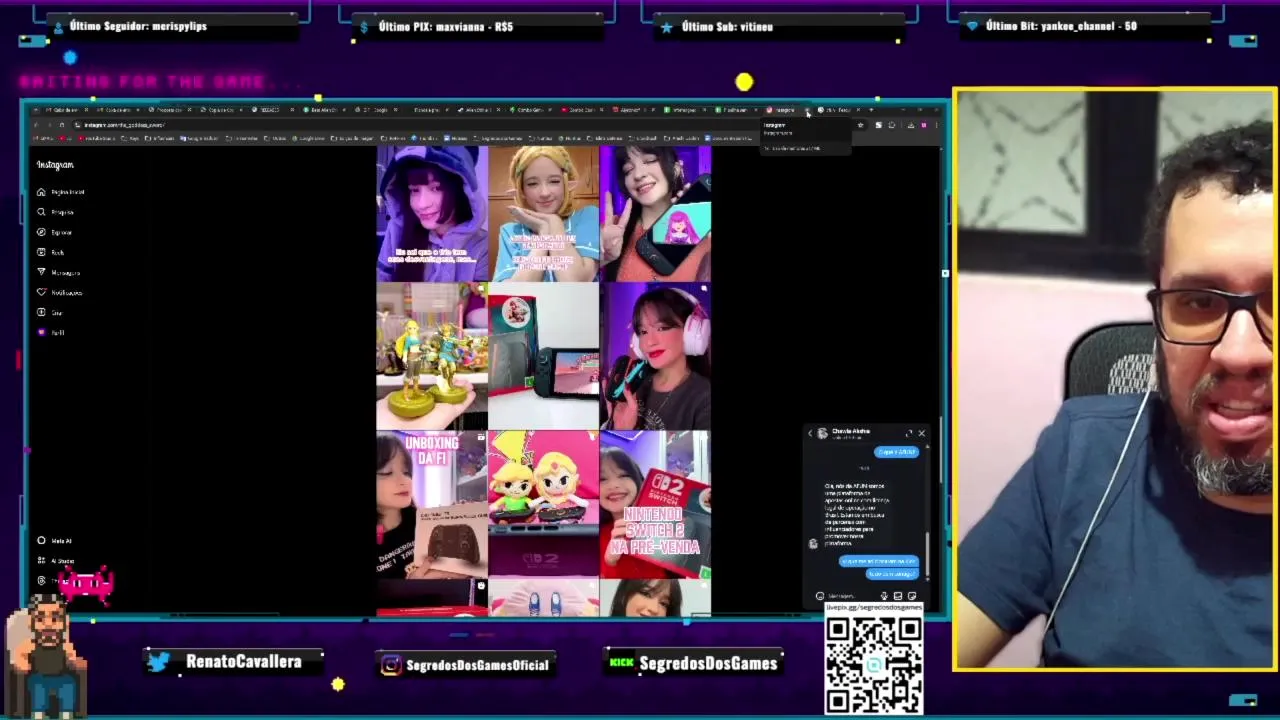Switch to the first browser tab
Viewport: 1280px width, 720px height.
coord(65,110)
